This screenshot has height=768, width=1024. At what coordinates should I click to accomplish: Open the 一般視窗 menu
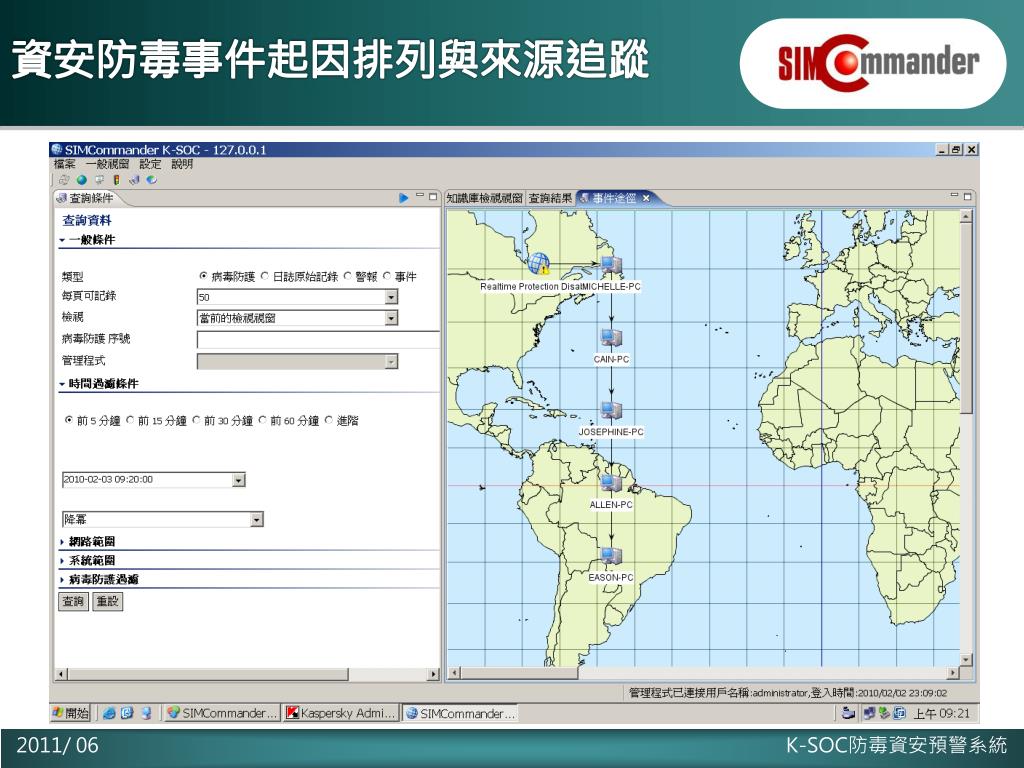click(107, 164)
